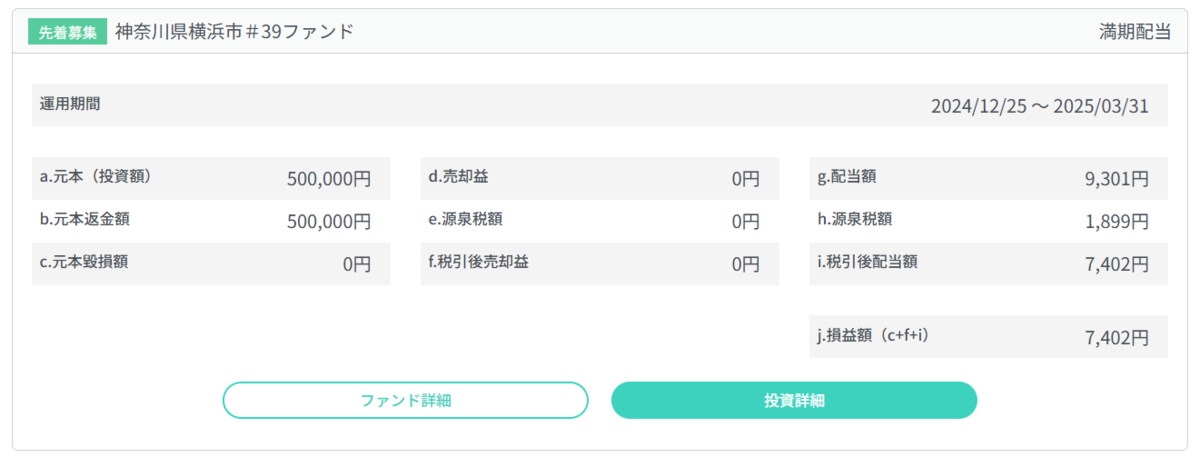Viewport: 1200px width, 457px height.
Task: Select the h.源泉税額 row showing 1,899円
Action: coord(988,220)
